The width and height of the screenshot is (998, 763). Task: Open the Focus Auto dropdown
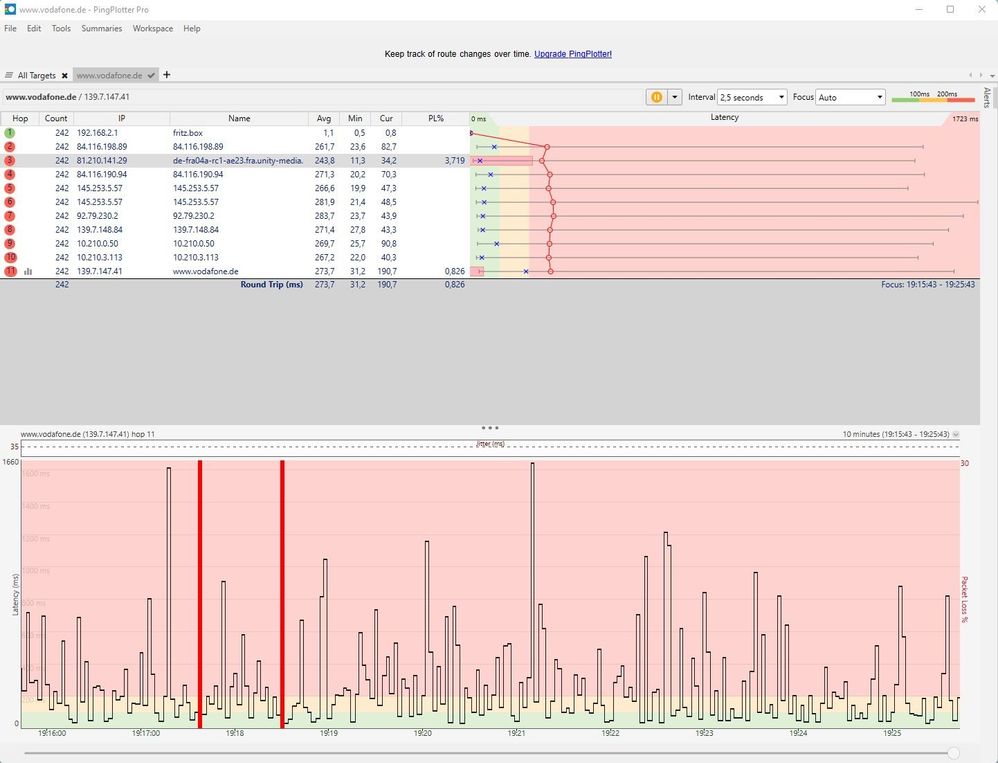point(850,97)
